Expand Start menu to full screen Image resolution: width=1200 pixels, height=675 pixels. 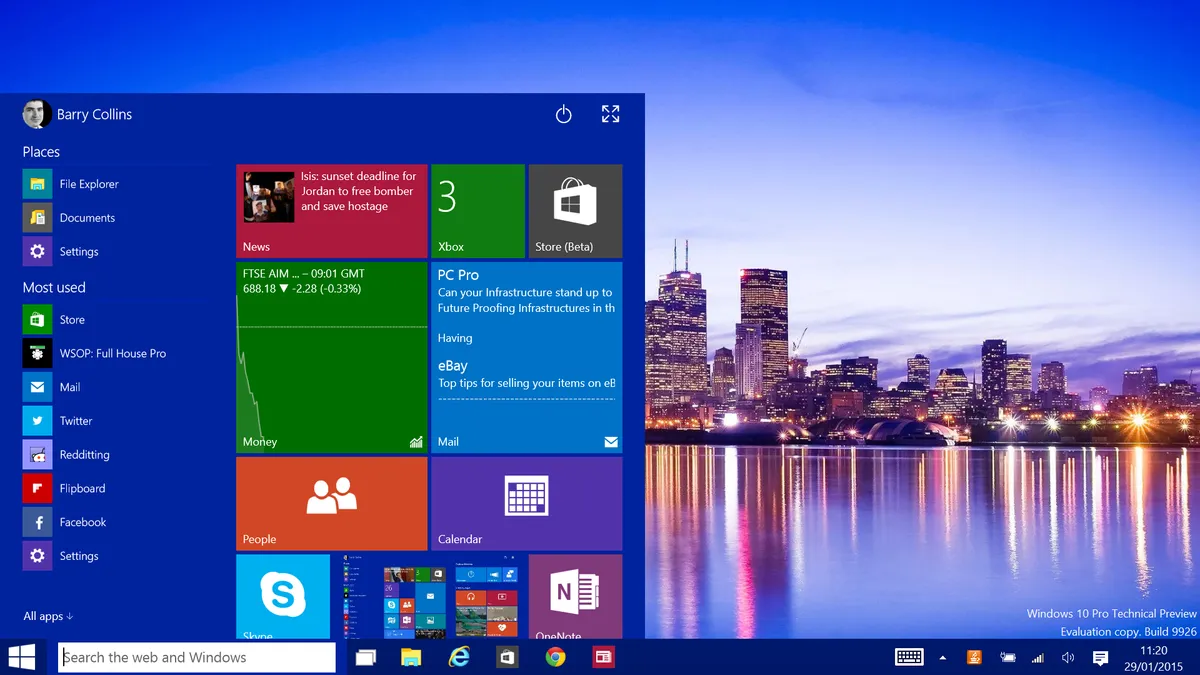point(610,114)
